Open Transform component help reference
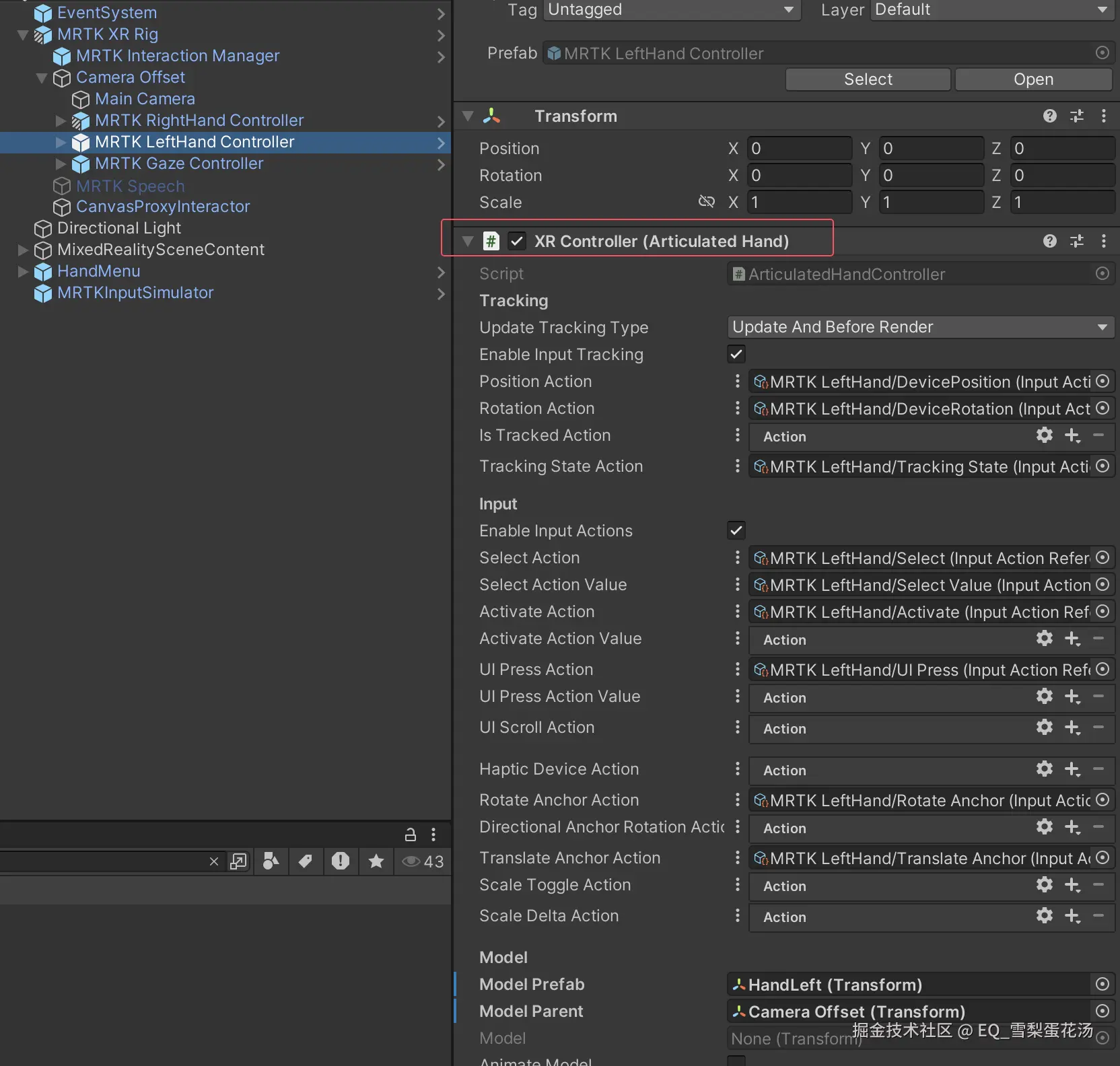 (x=1049, y=116)
